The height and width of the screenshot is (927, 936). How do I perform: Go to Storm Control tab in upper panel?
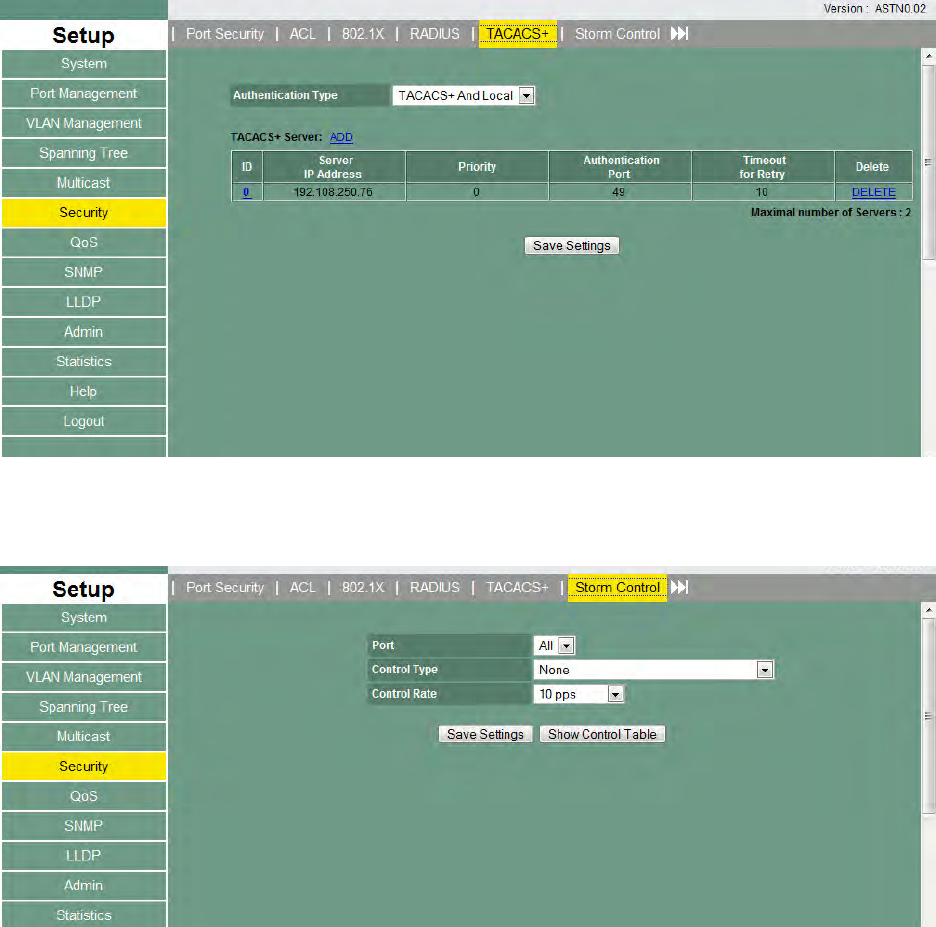(617, 34)
